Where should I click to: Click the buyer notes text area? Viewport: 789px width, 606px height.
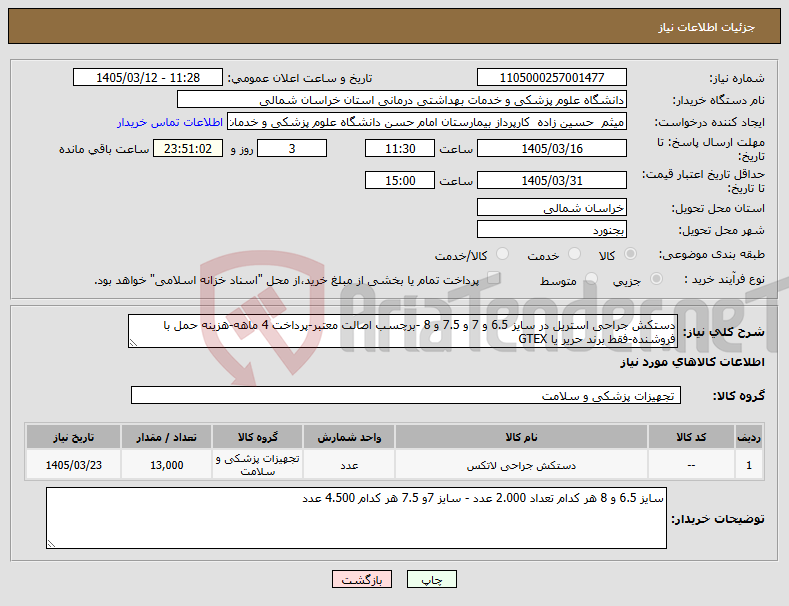[x=356, y=518]
